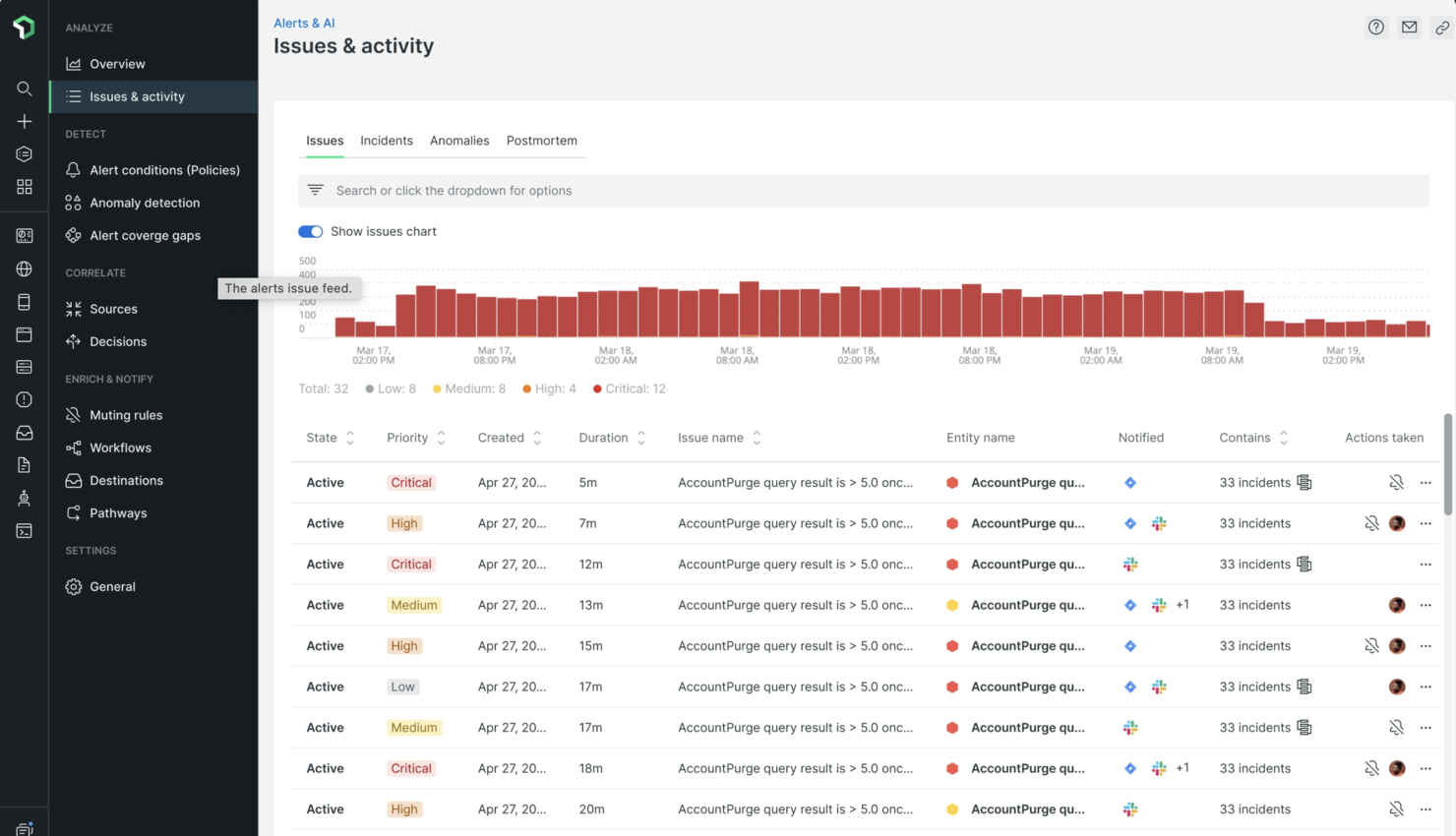Click the filter icon in the search bar
The height and width of the screenshot is (836, 1456).
click(x=315, y=190)
